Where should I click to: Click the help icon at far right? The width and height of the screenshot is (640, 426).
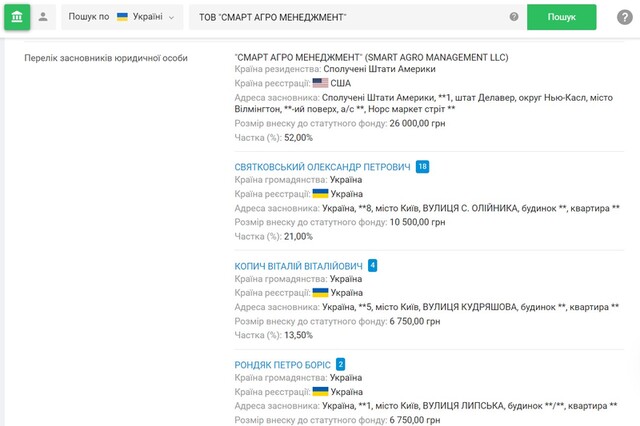click(627, 17)
